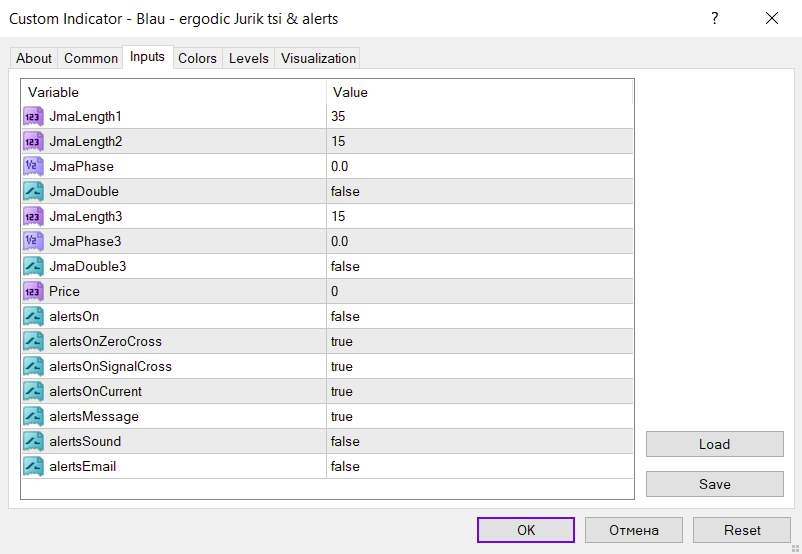Viewport: 802px width, 554px height.
Task: Select the alertsOn false value cell
Action: click(x=480, y=316)
